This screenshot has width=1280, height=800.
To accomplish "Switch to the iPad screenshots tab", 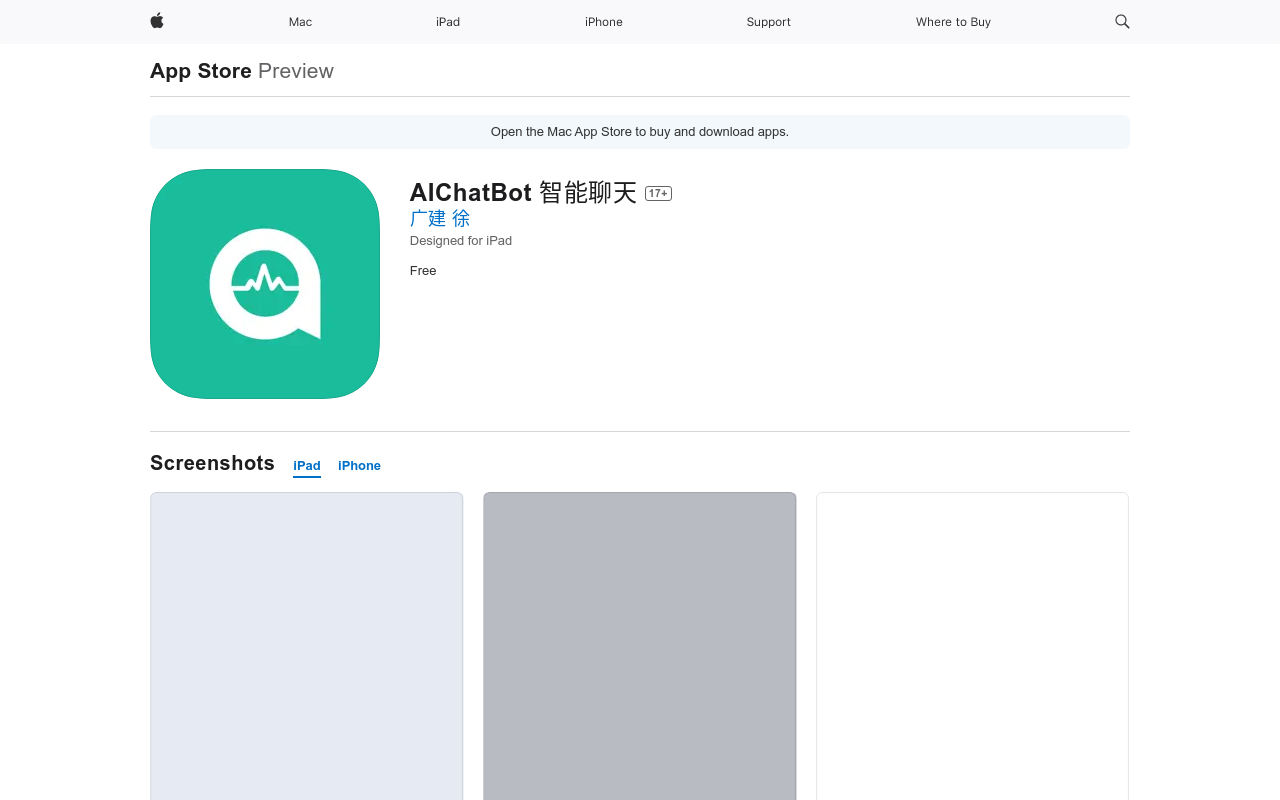I will tap(307, 466).
